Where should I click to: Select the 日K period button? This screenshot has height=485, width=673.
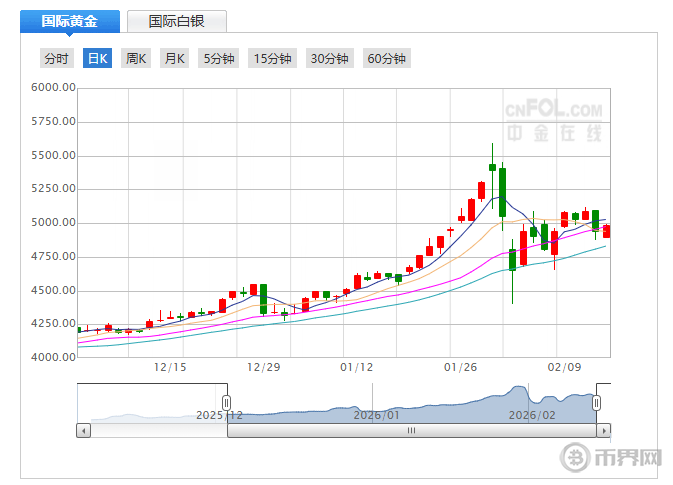(x=97, y=59)
